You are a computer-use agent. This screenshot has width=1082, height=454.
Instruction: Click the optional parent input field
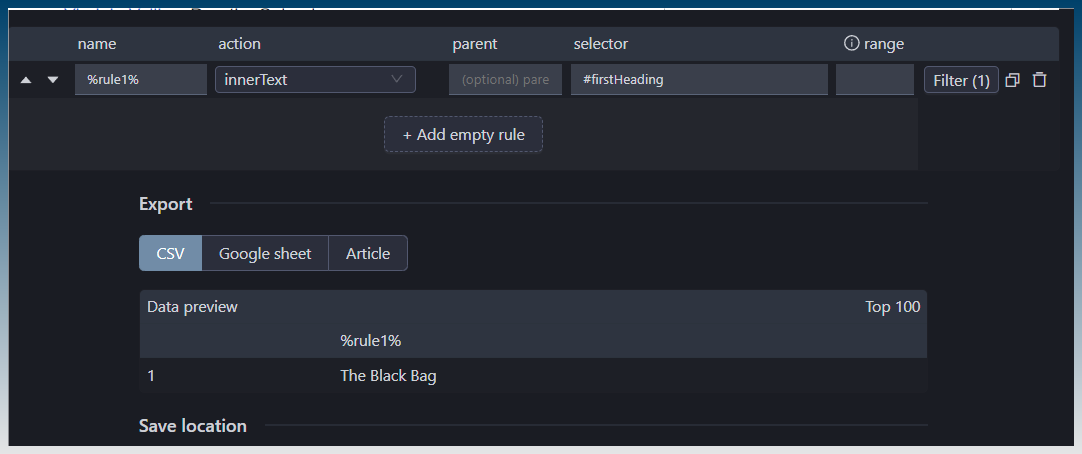pyautogui.click(x=505, y=80)
